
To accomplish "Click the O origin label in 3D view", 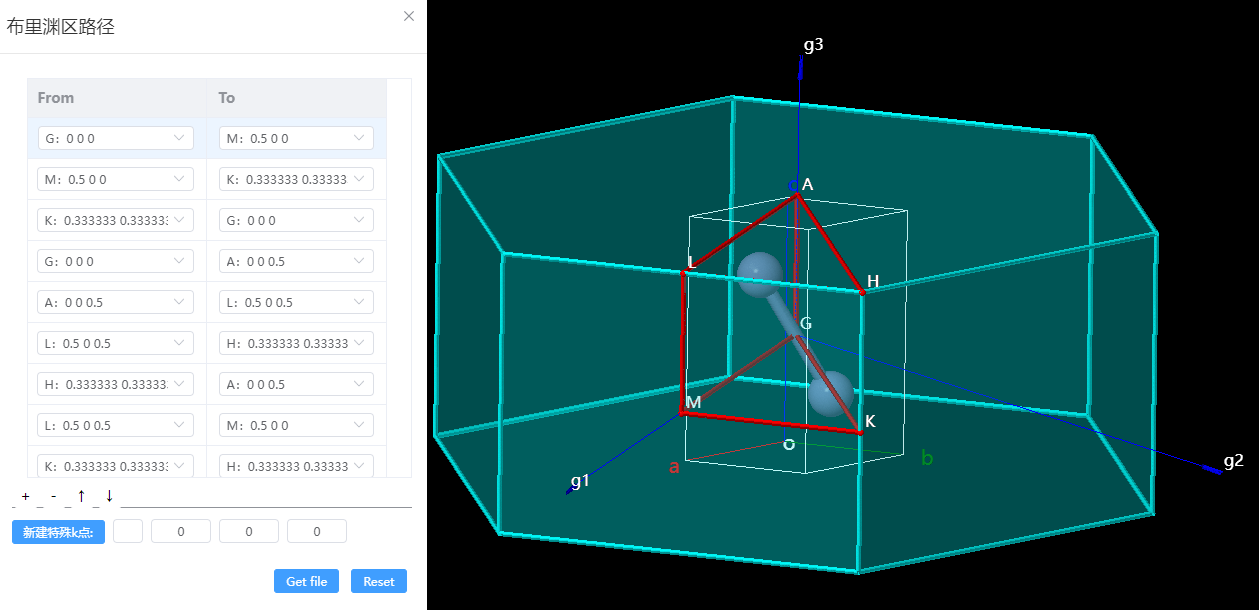I will (x=789, y=444).
